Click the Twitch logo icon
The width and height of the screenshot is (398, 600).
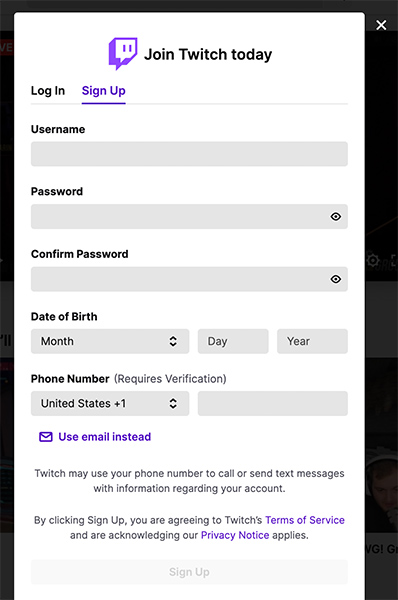point(123,54)
